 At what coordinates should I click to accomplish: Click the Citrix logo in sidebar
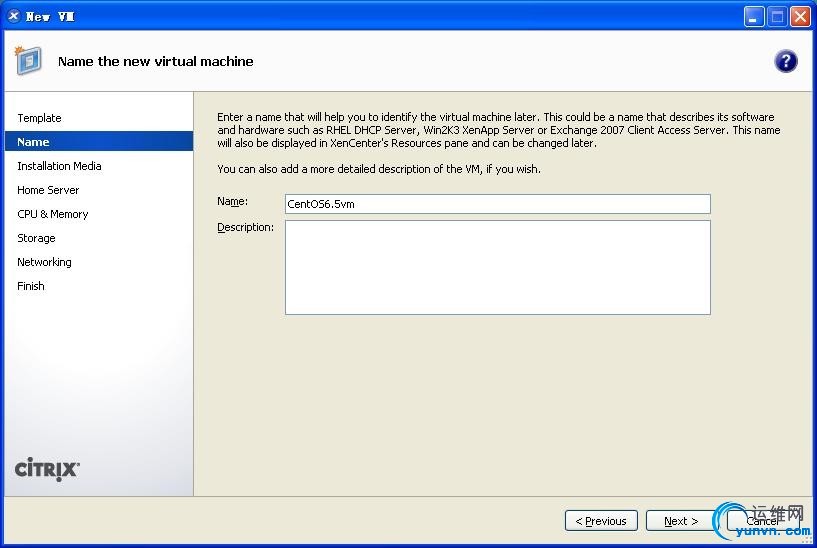[47, 468]
